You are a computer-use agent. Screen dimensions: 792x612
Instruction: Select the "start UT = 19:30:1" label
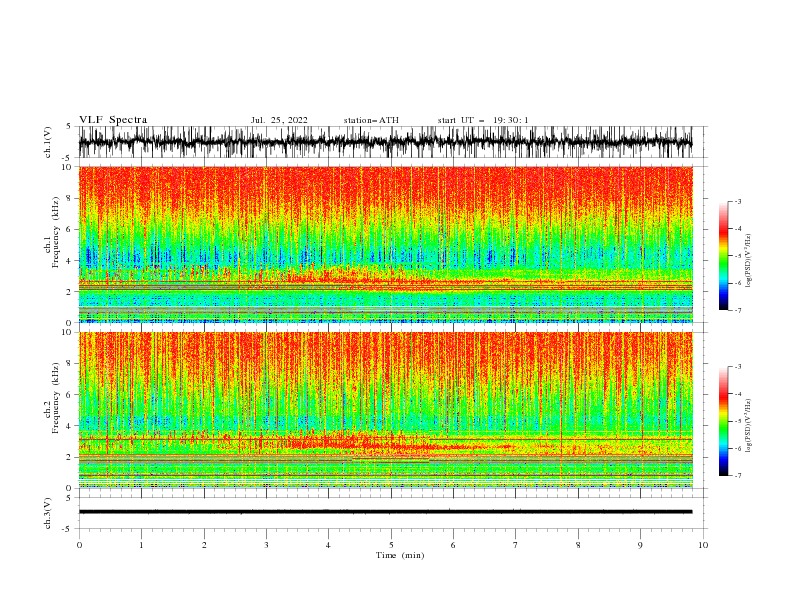click(483, 120)
